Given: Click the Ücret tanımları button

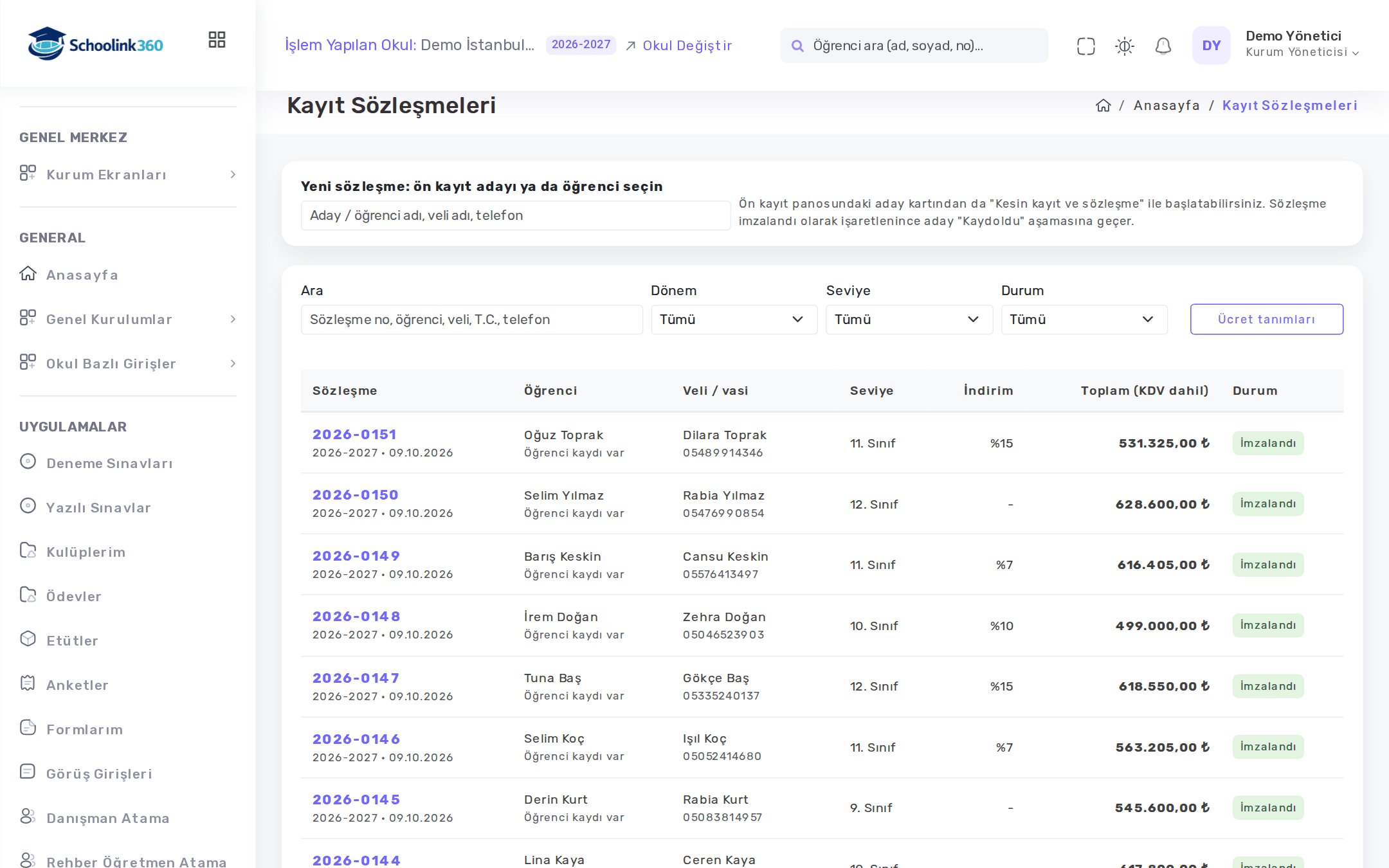Looking at the screenshot, I should coord(1266,320).
